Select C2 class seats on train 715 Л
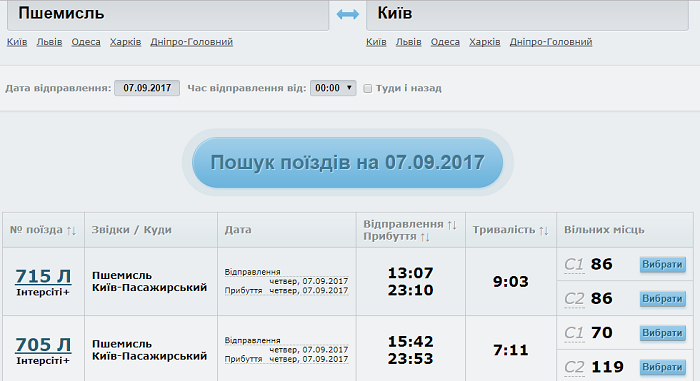 662,299
